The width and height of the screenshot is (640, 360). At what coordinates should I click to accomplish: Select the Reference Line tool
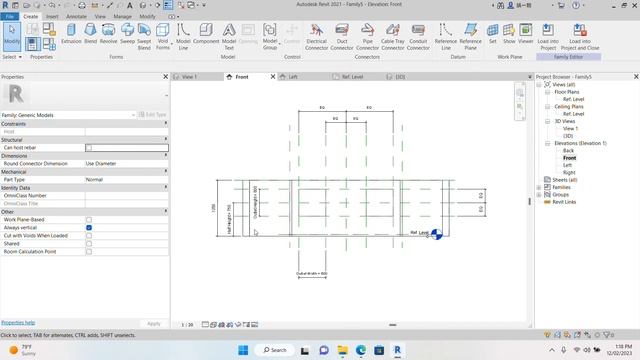[x=445, y=36]
